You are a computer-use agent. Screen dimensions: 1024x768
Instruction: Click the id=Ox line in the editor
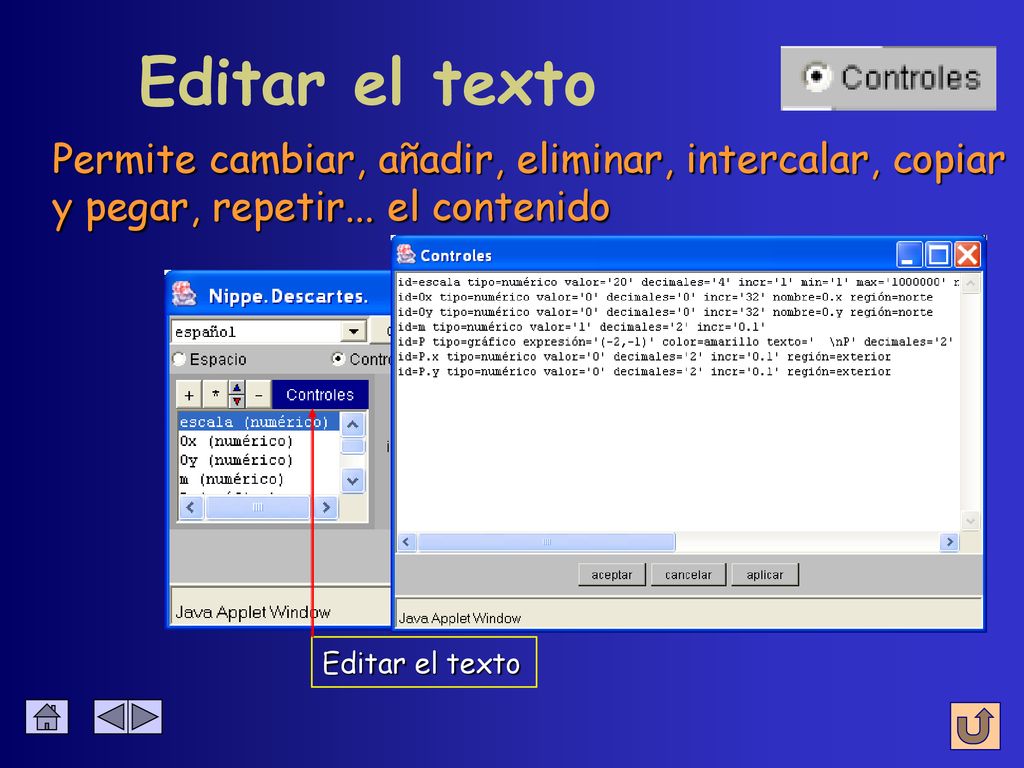[665, 297]
